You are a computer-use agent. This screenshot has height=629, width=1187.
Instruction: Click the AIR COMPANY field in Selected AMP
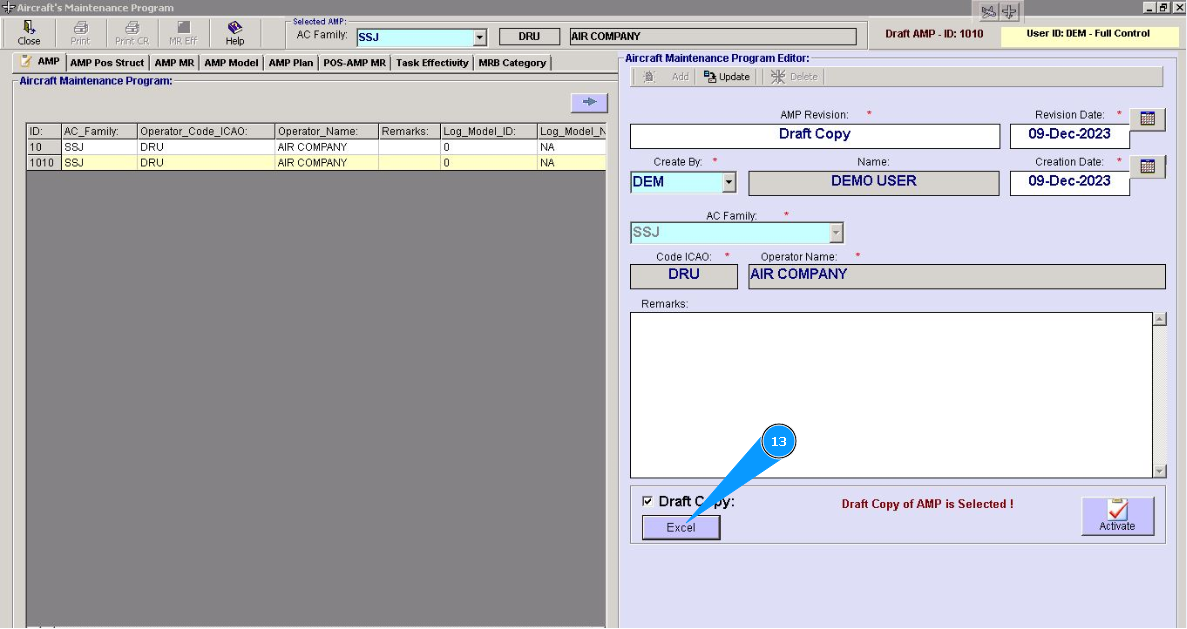[713, 36]
